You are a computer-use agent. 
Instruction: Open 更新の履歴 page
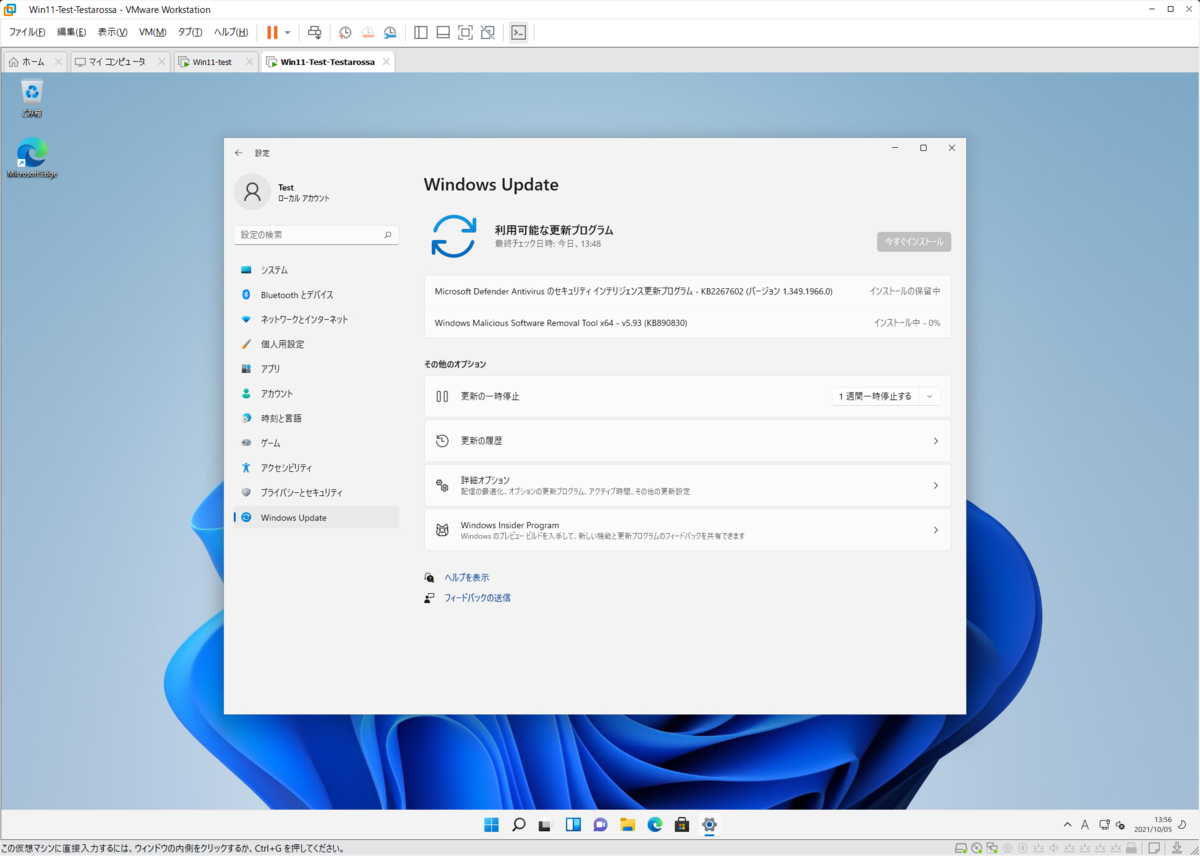pos(688,441)
